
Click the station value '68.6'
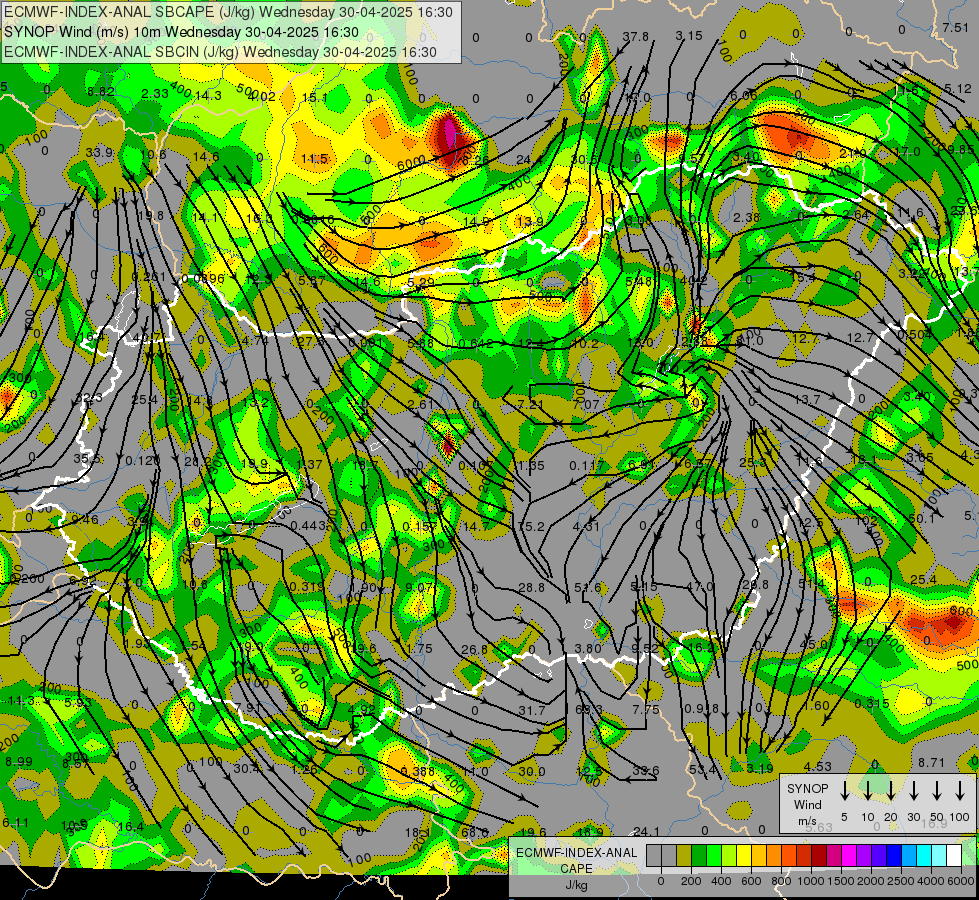pos(475,833)
